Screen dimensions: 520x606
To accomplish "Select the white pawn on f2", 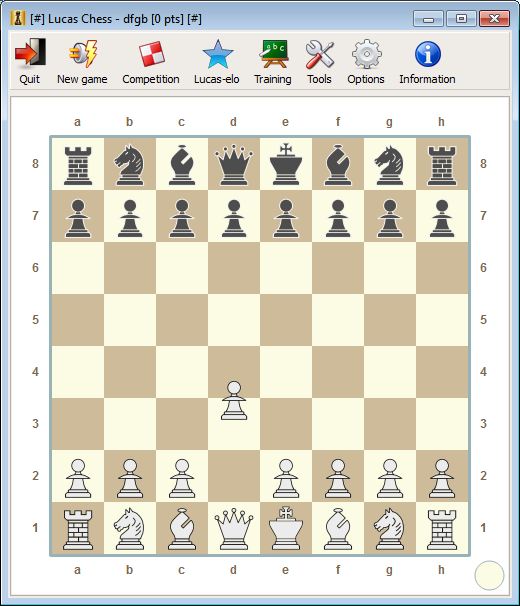I will [x=338, y=478].
